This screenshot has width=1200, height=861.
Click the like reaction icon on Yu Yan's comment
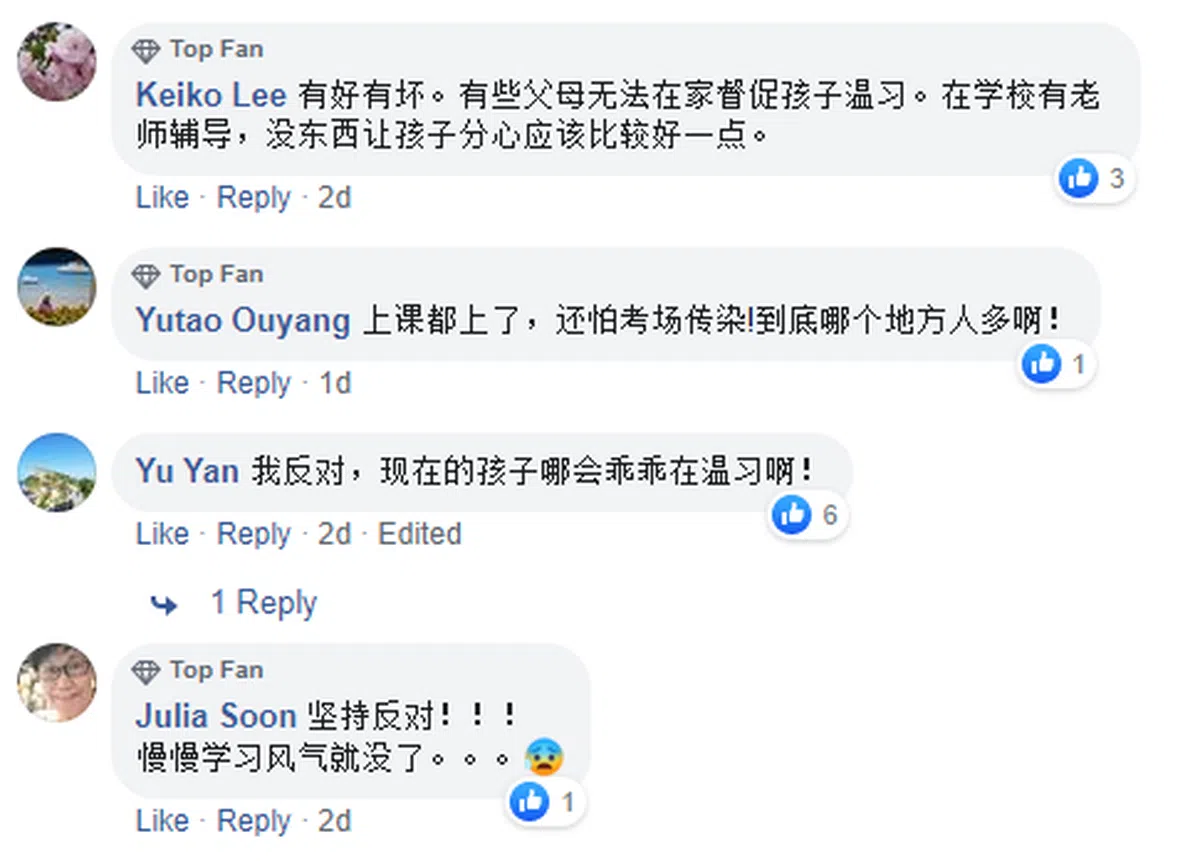tap(792, 515)
